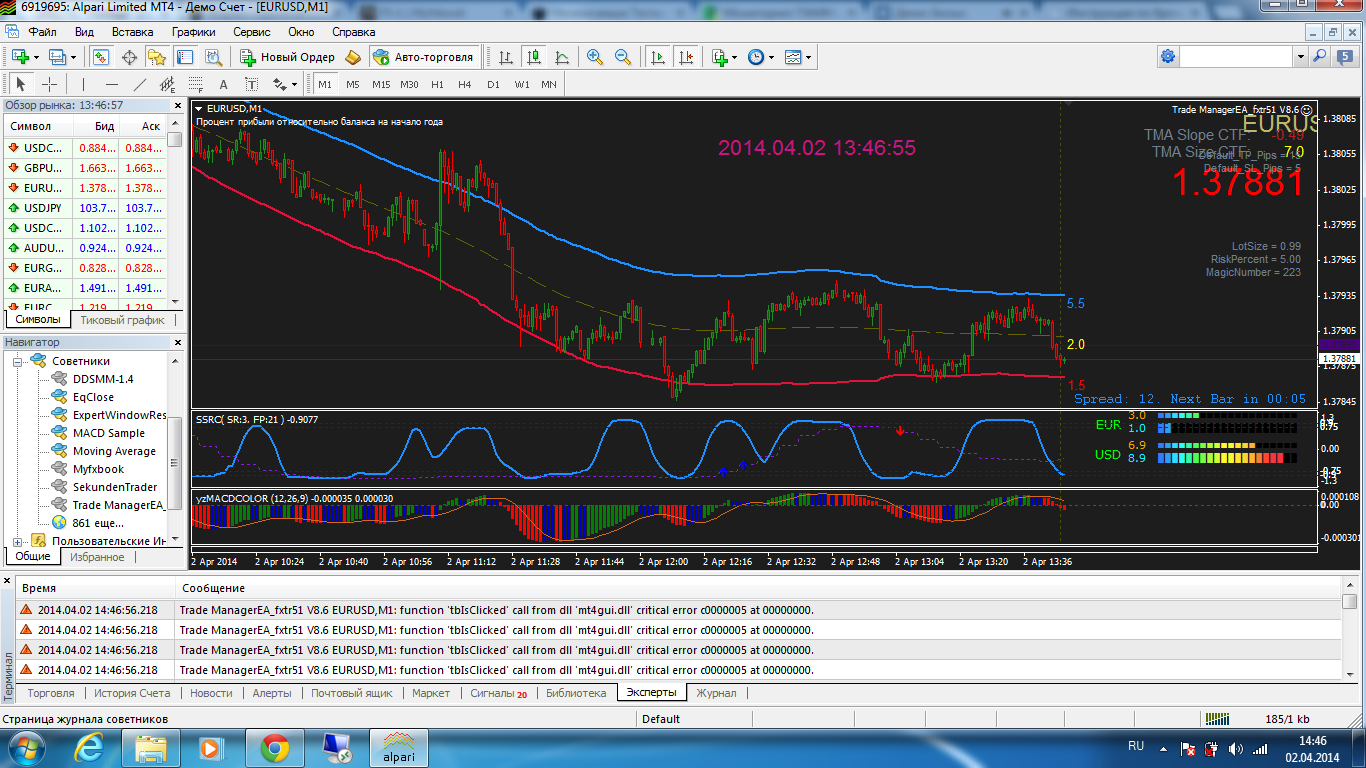
Task: Select the USDJPY row in Market Watch
Action: 85,208
